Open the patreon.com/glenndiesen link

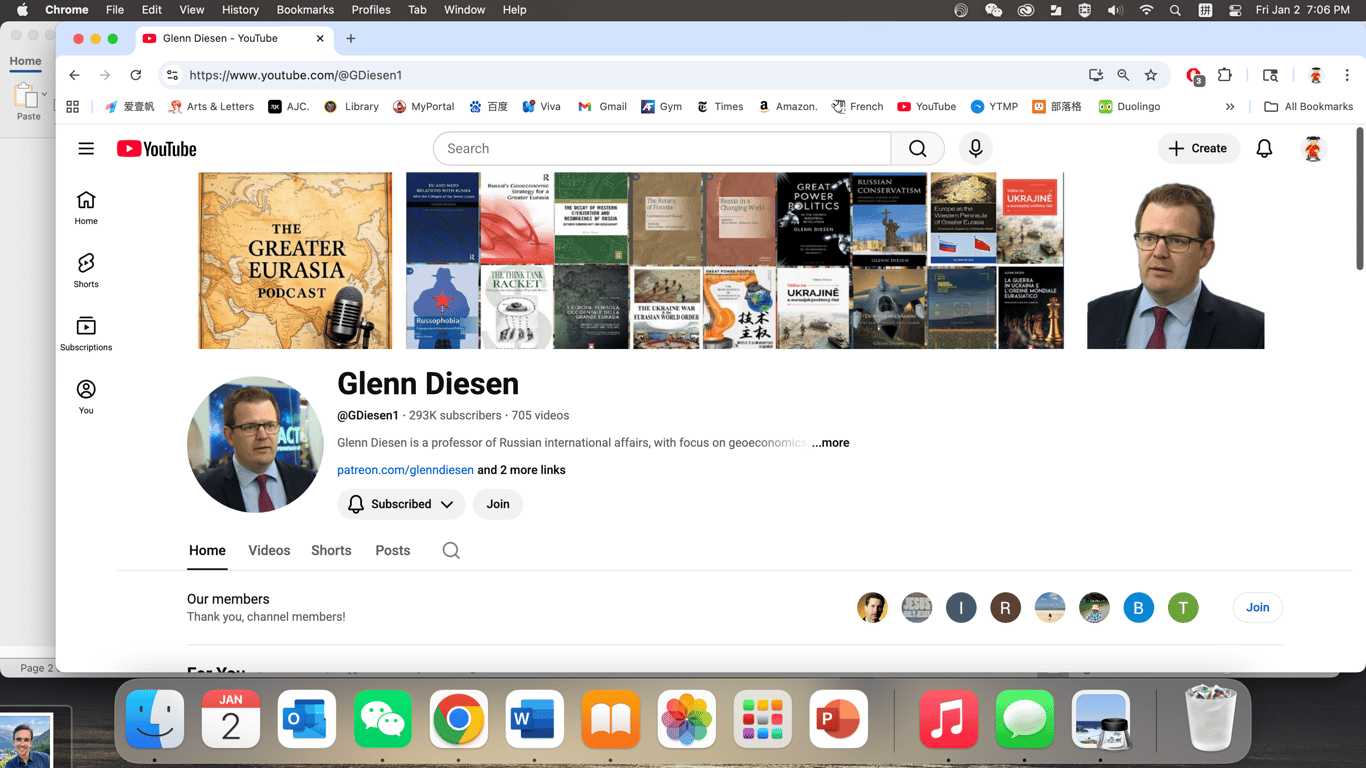pyautogui.click(x=405, y=470)
